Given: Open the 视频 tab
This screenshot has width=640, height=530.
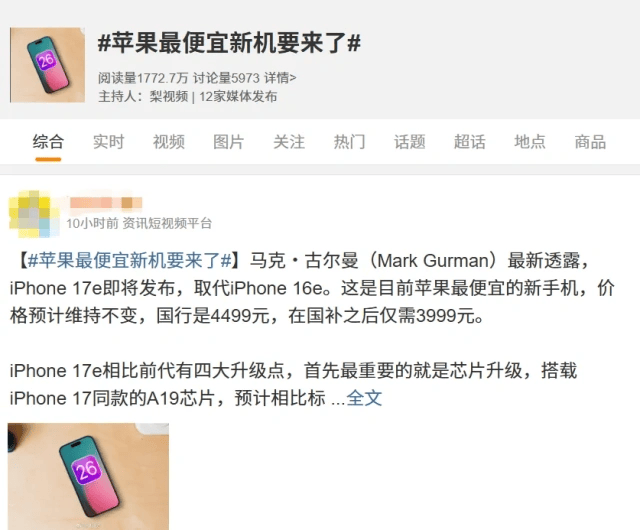Looking at the screenshot, I should coord(169,142).
